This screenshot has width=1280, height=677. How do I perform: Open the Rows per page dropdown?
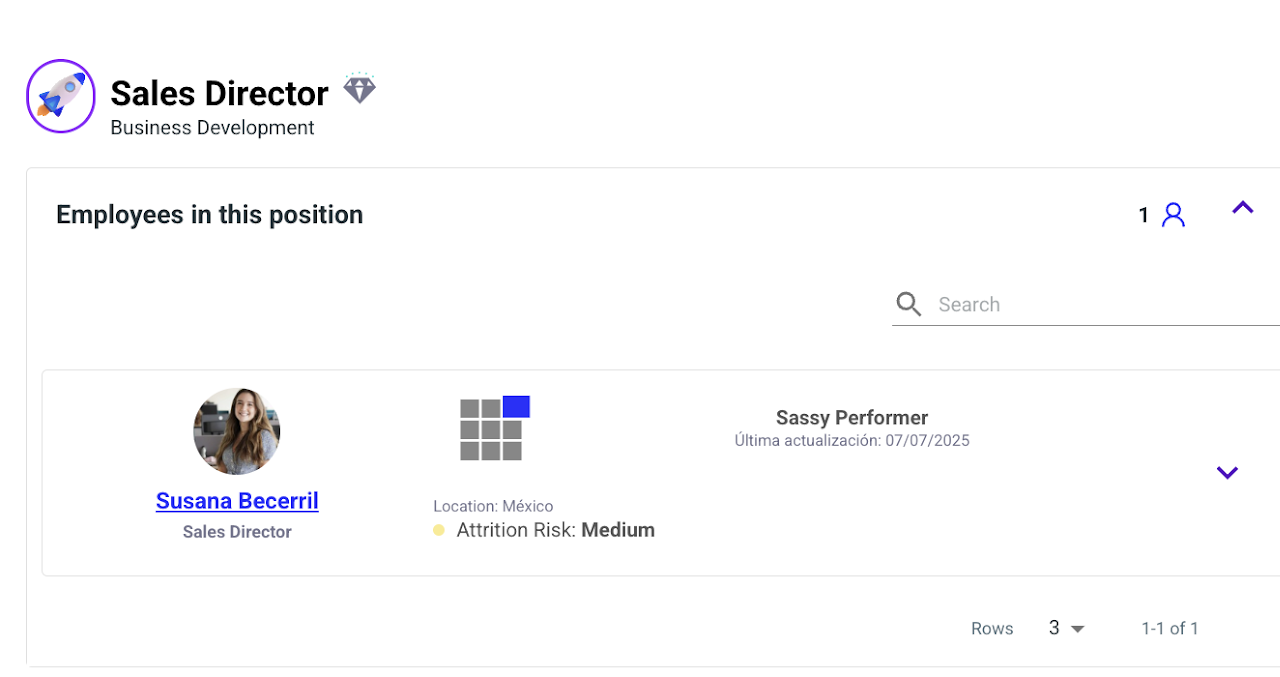pyautogui.click(x=1067, y=628)
